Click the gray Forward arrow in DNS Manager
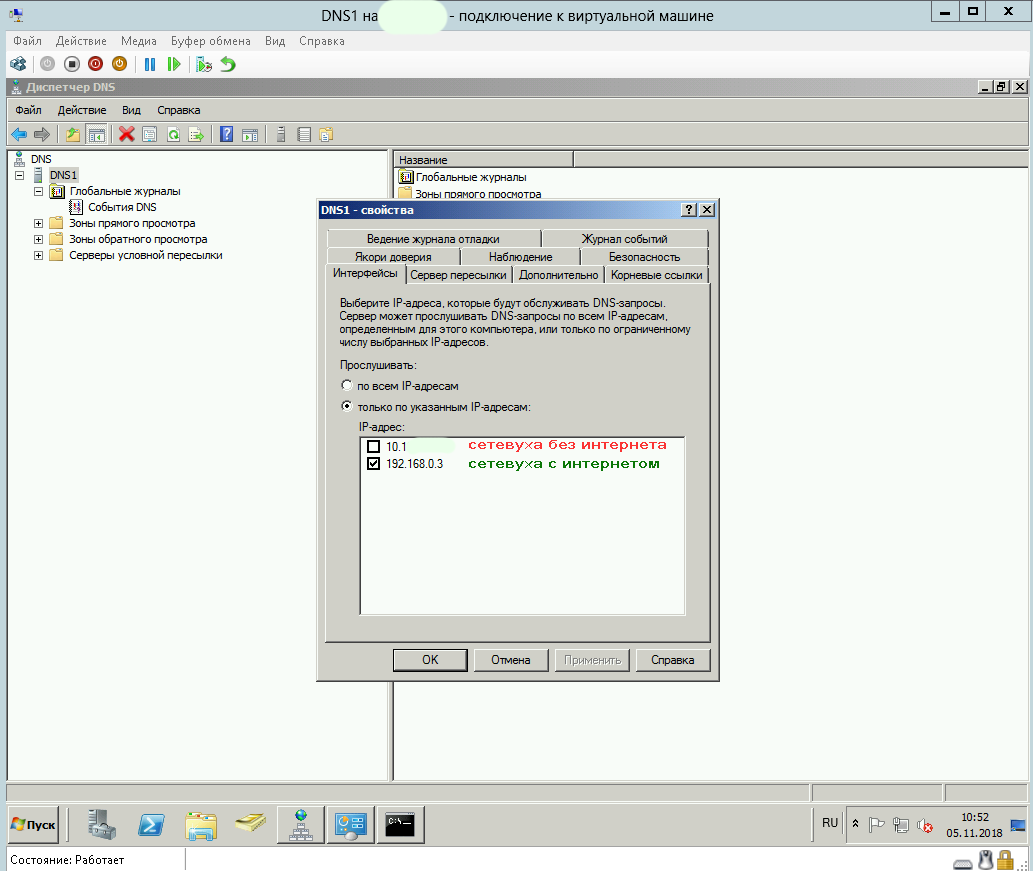This screenshot has width=1033, height=871. point(42,134)
